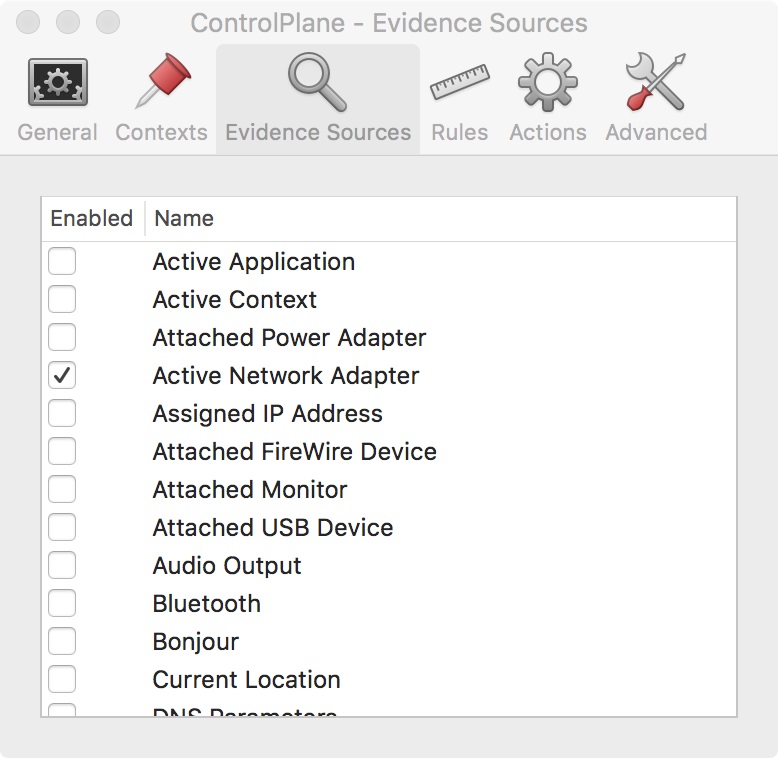
Task: Open the Contexts pushpin icon
Action: [x=163, y=80]
